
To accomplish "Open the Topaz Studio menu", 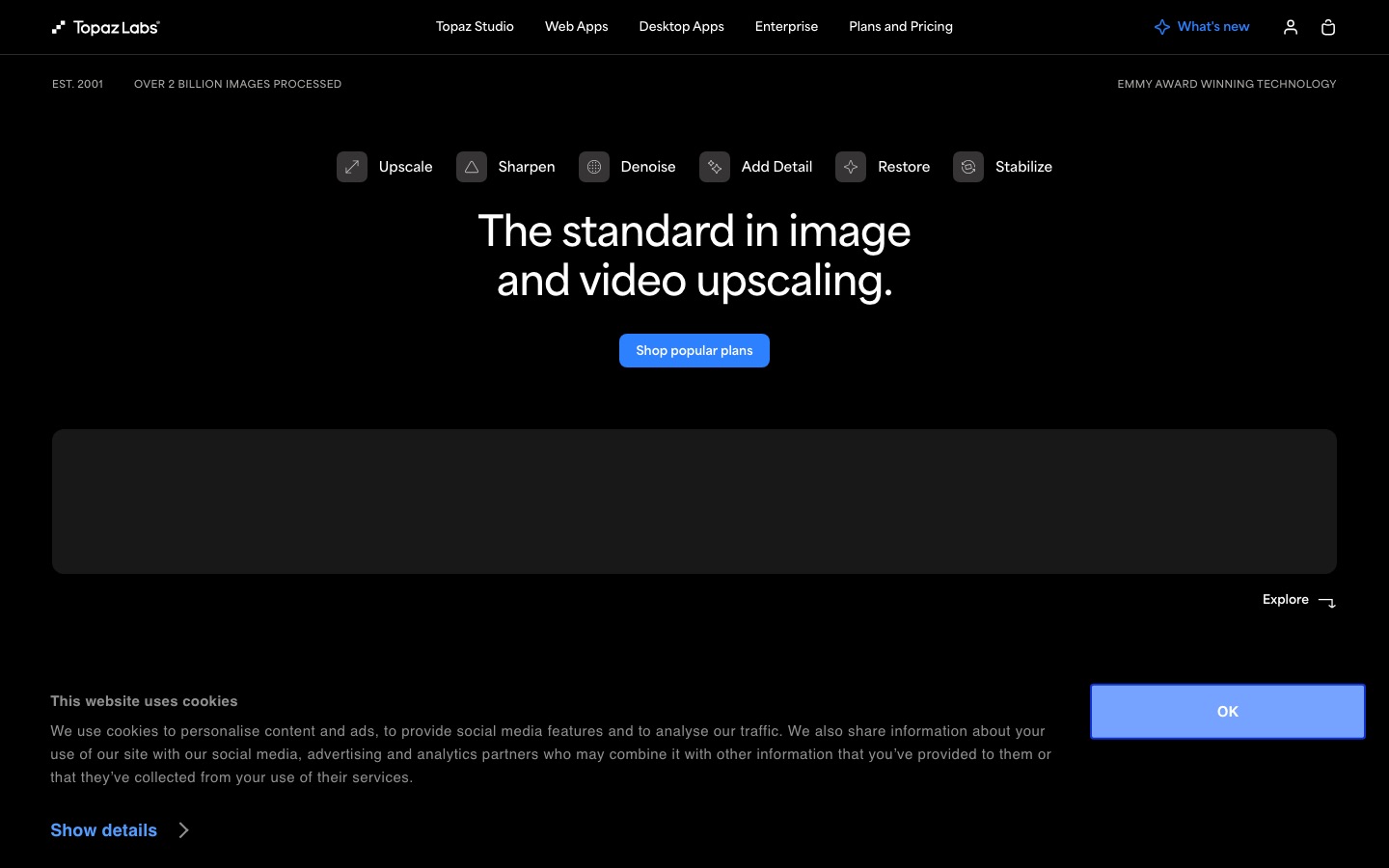I will 475,27.
